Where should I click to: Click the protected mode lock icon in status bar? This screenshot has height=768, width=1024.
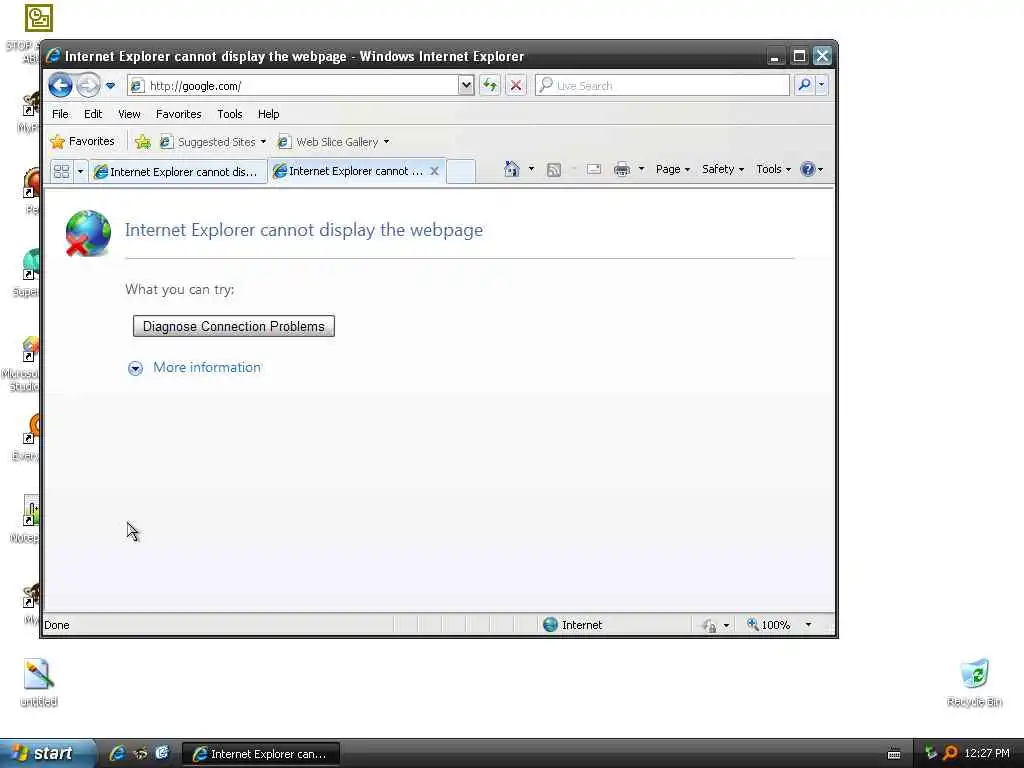click(709, 626)
